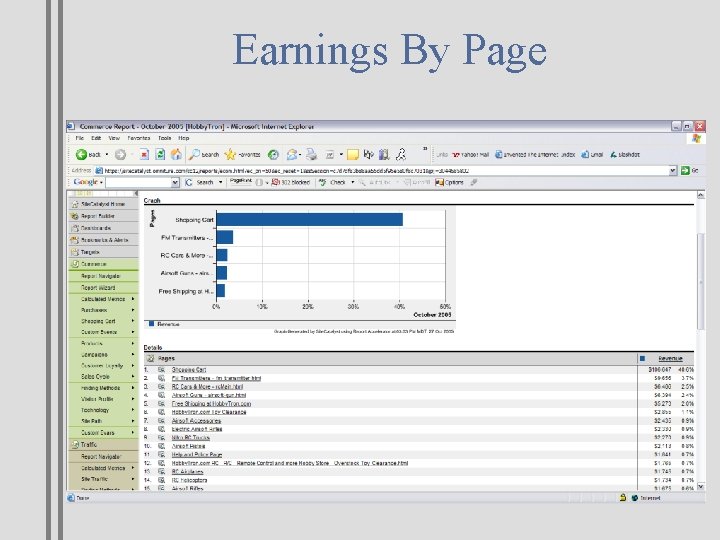Open the FM Transmitters page link

[216, 378]
